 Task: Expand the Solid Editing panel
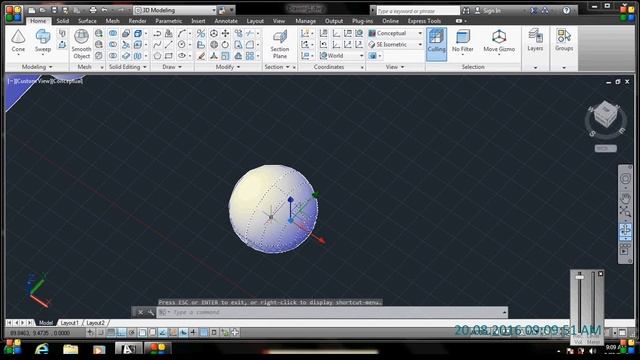click(128, 67)
